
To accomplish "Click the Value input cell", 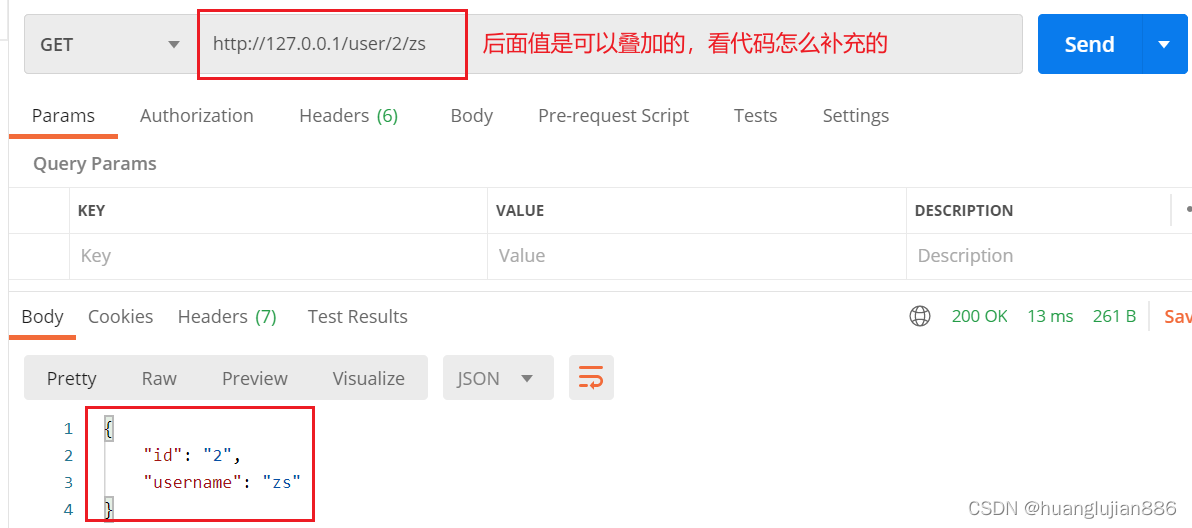I will pos(696,256).
